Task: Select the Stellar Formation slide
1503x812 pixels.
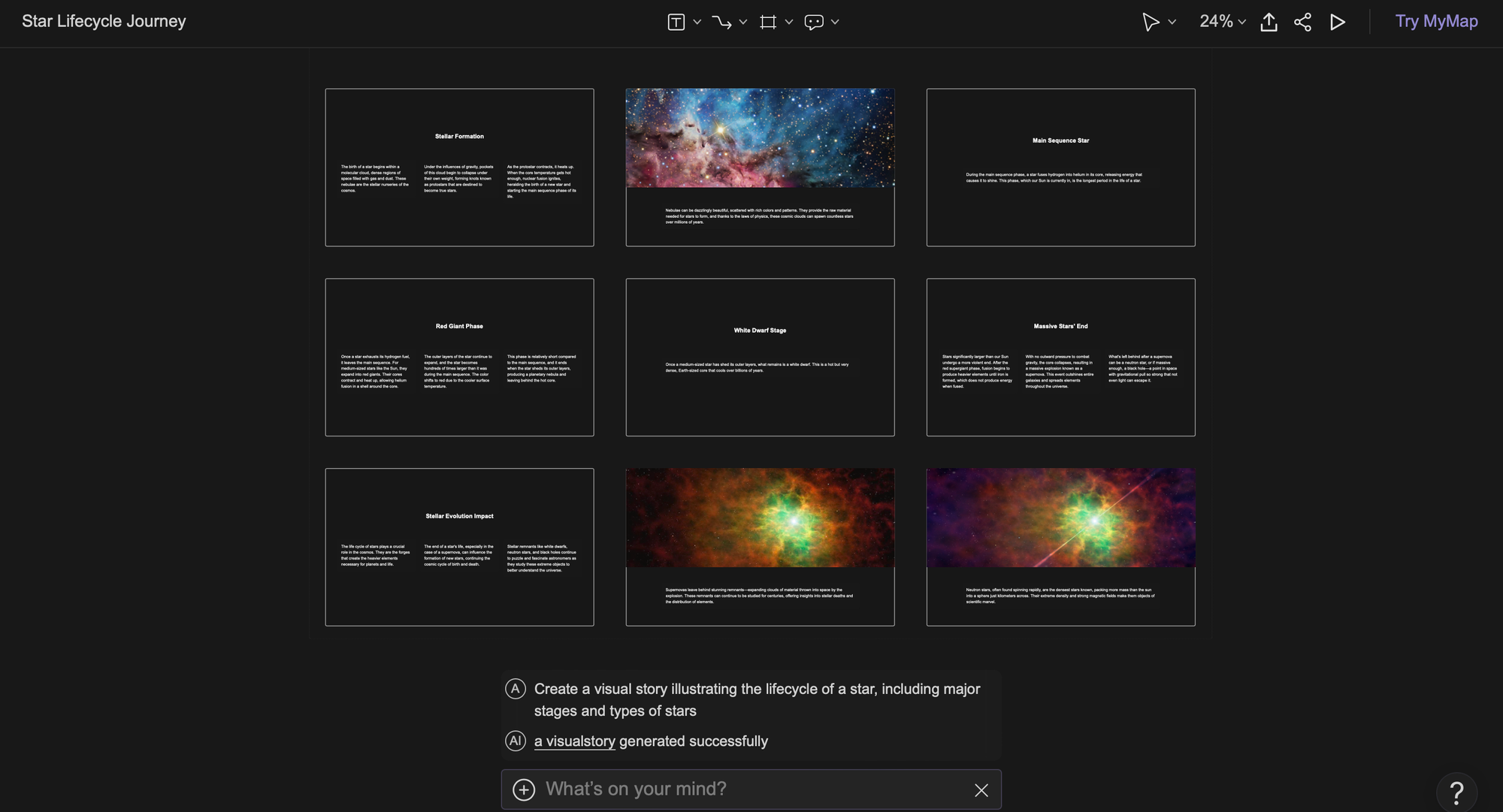Action: tap(459, 168)
